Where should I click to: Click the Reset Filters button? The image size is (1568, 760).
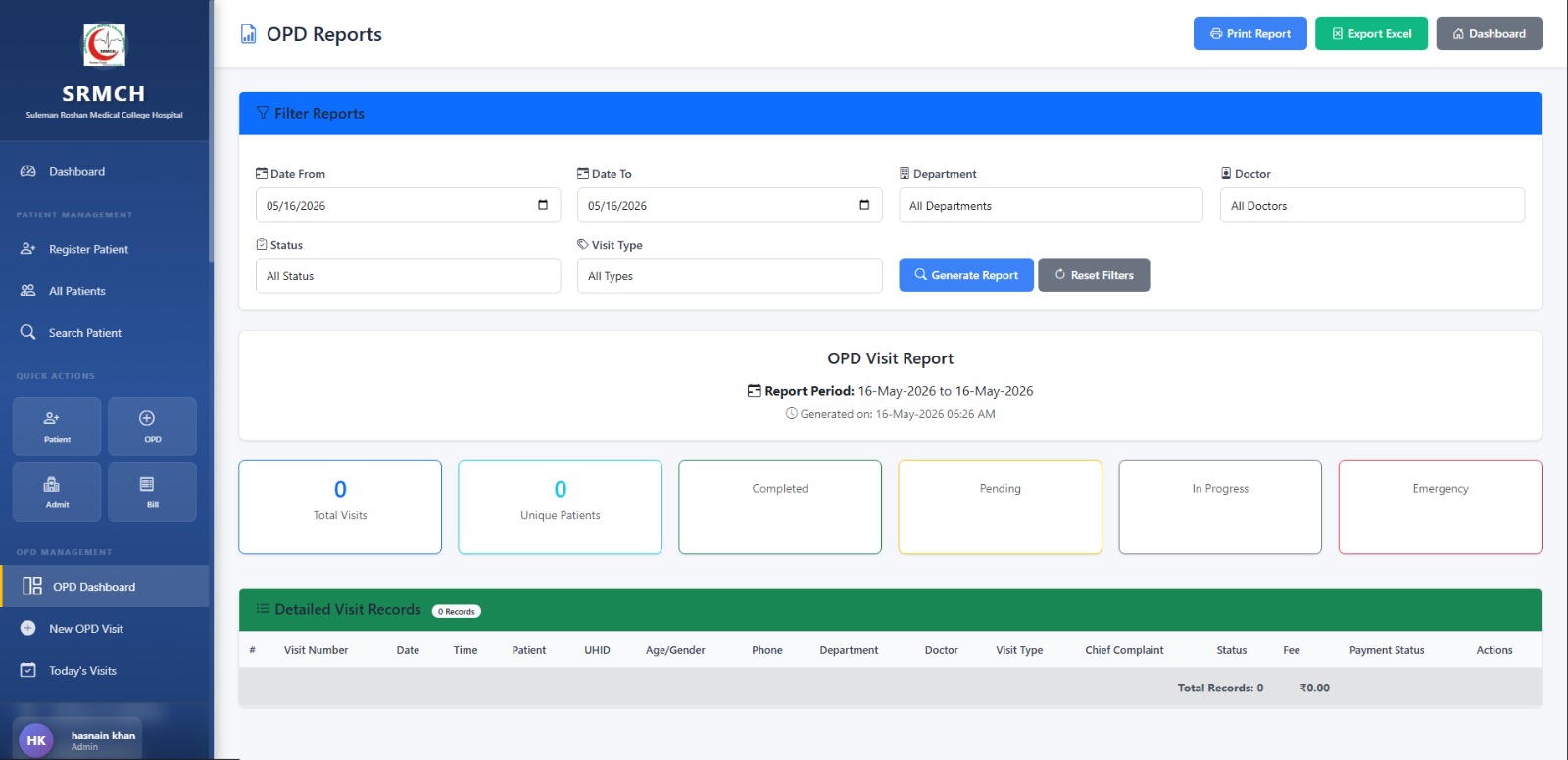(1094, 275)
